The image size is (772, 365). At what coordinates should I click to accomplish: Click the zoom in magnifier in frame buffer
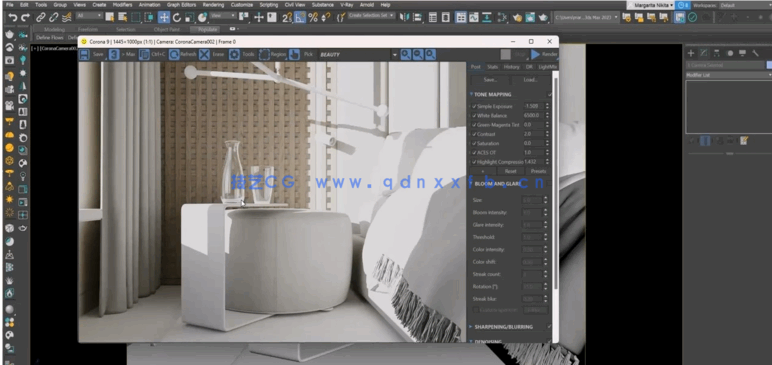tap(406, 54)
